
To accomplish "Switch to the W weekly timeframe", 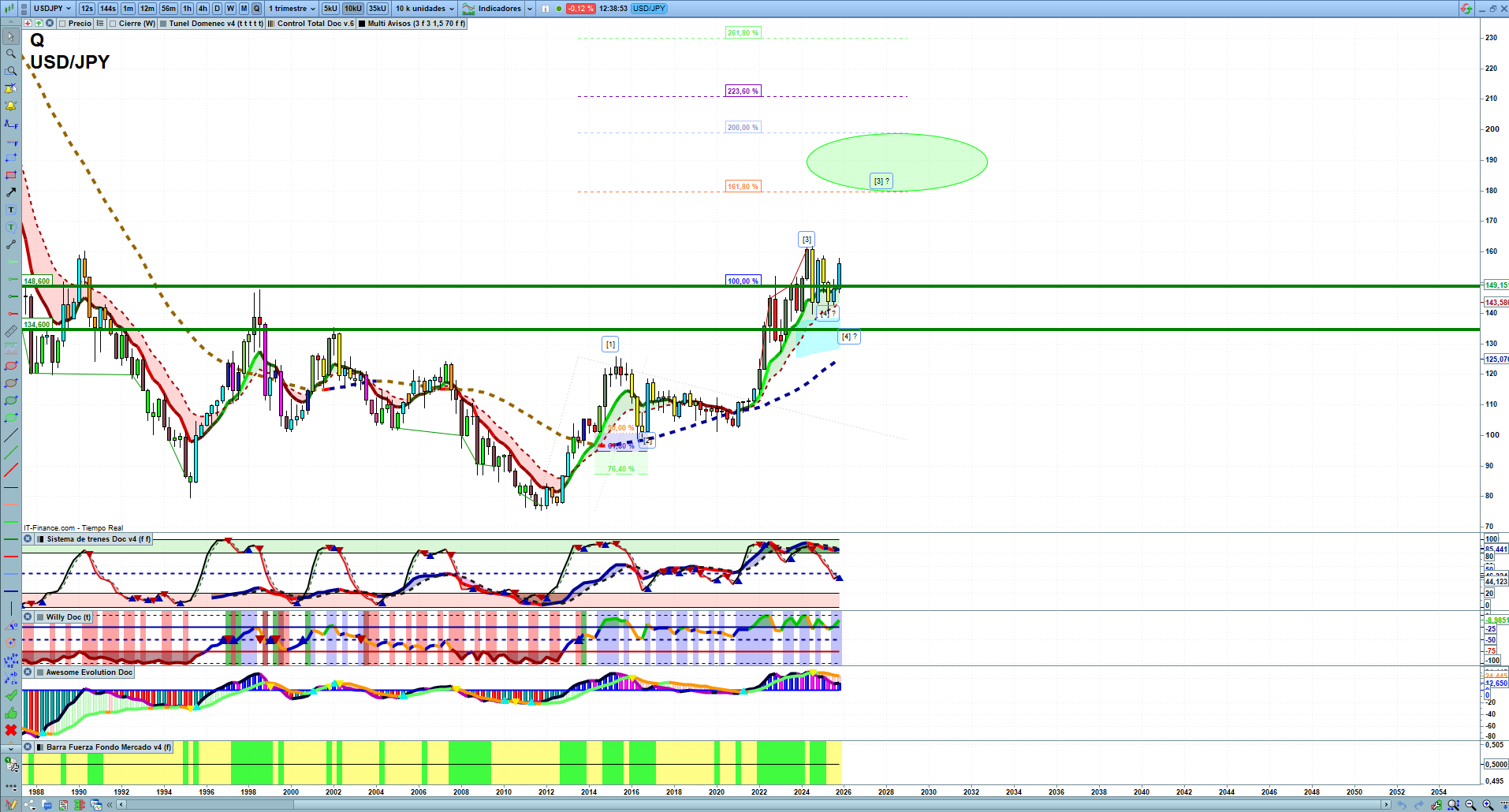I will coord(230,9).
